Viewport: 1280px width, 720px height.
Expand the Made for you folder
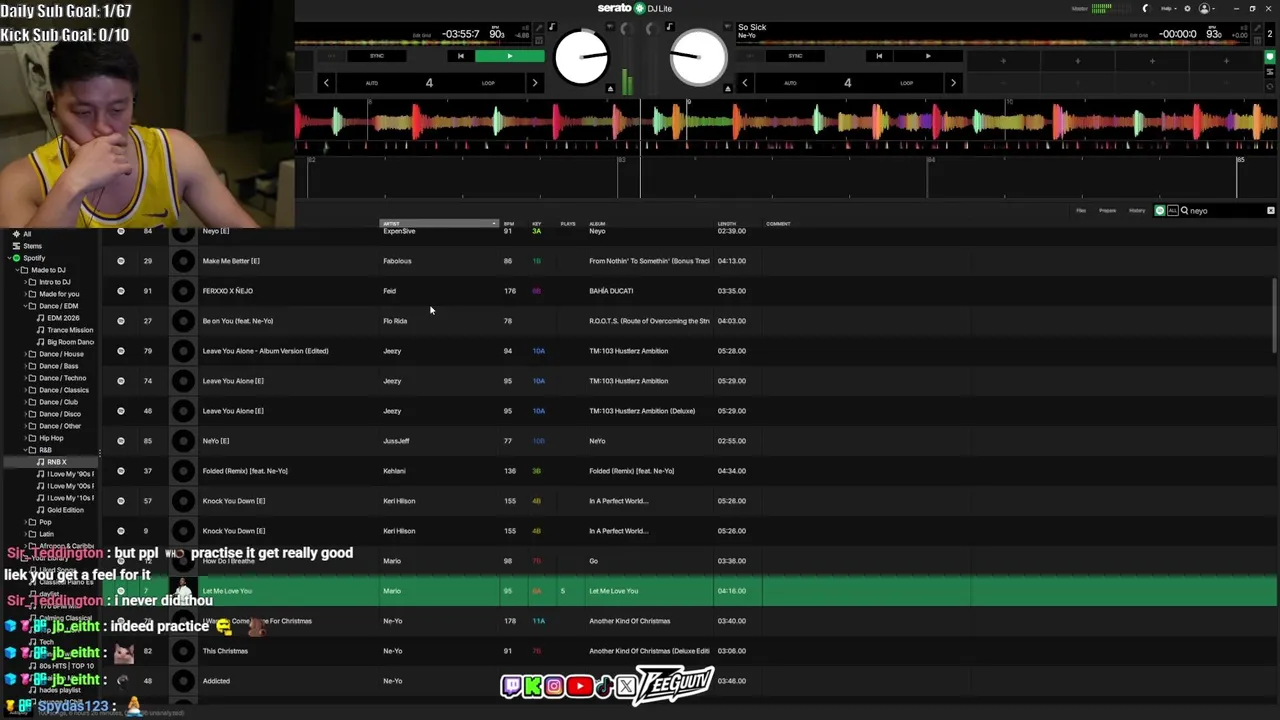24,294
